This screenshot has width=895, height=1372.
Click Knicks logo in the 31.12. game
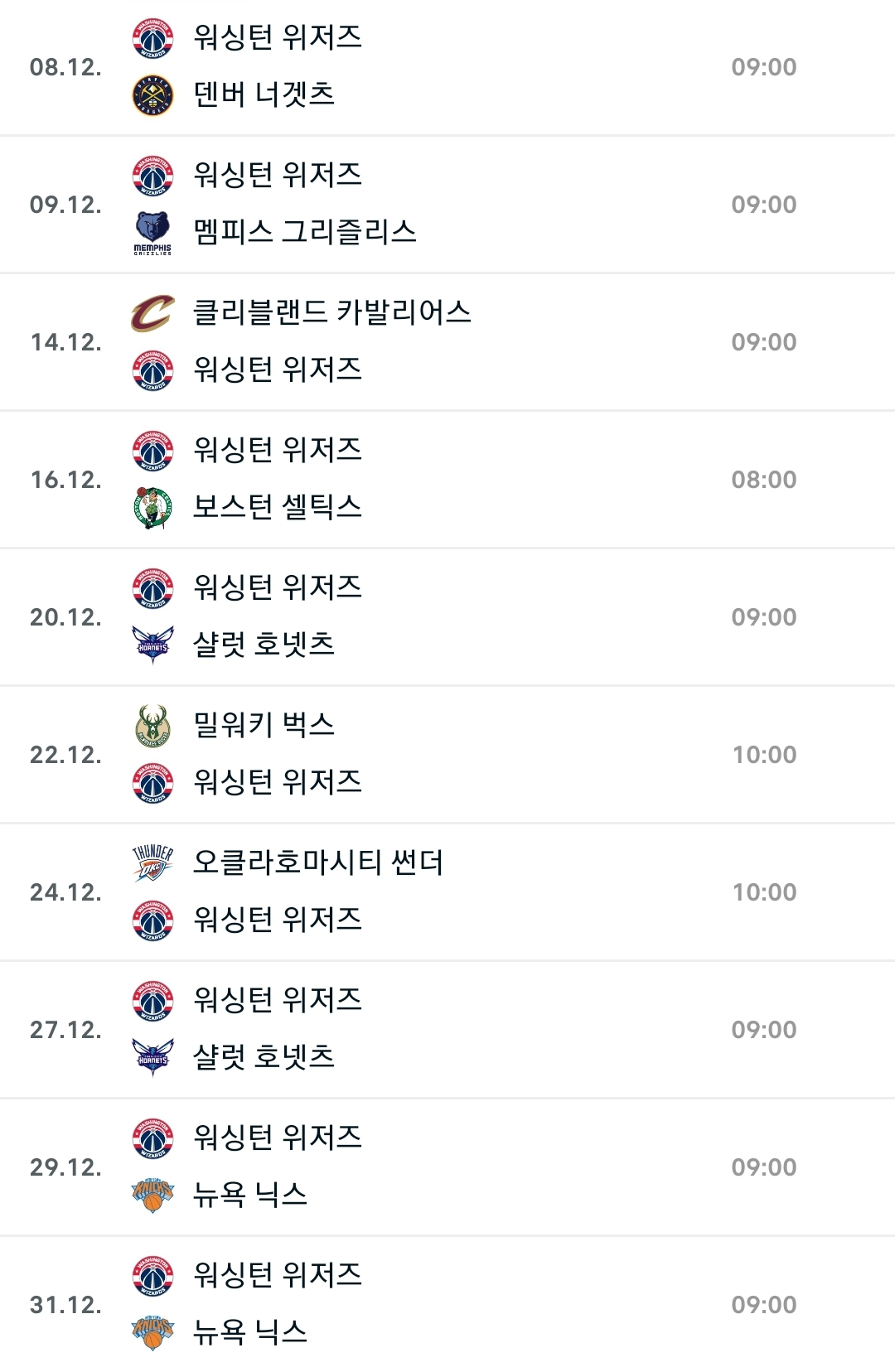(153, 1332)
